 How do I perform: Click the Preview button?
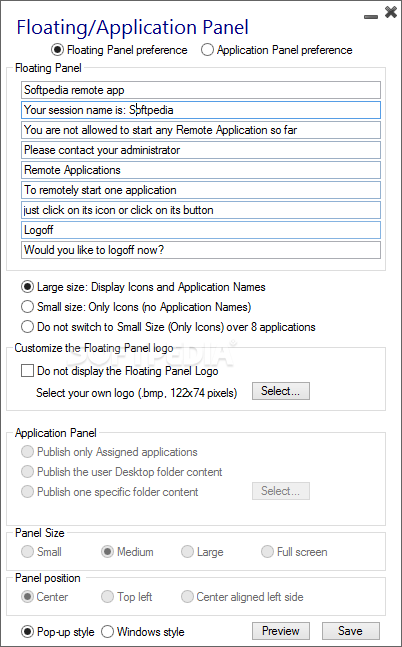pyautogui.click(x=281, y=631)
